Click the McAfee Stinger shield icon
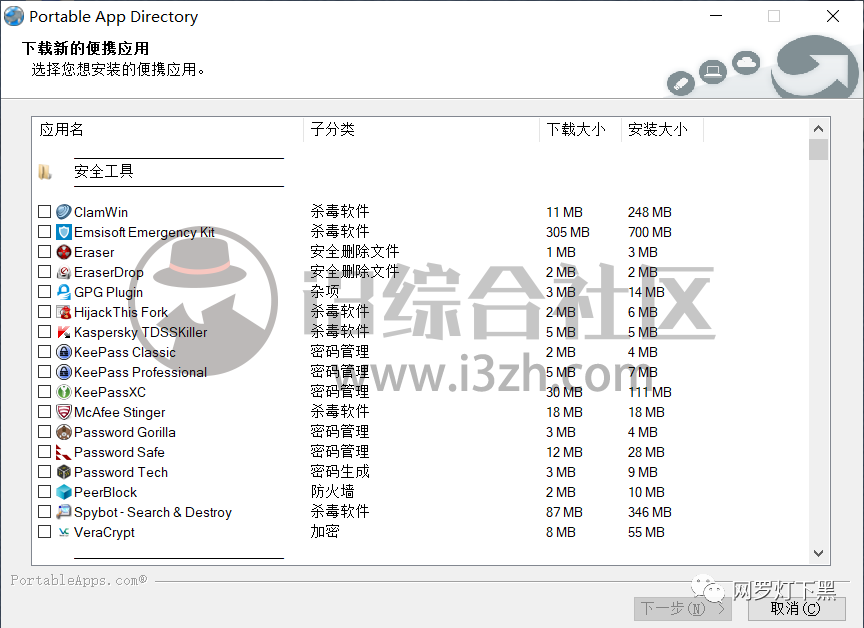This screenshot has width=864, height=628. (64, 412)
